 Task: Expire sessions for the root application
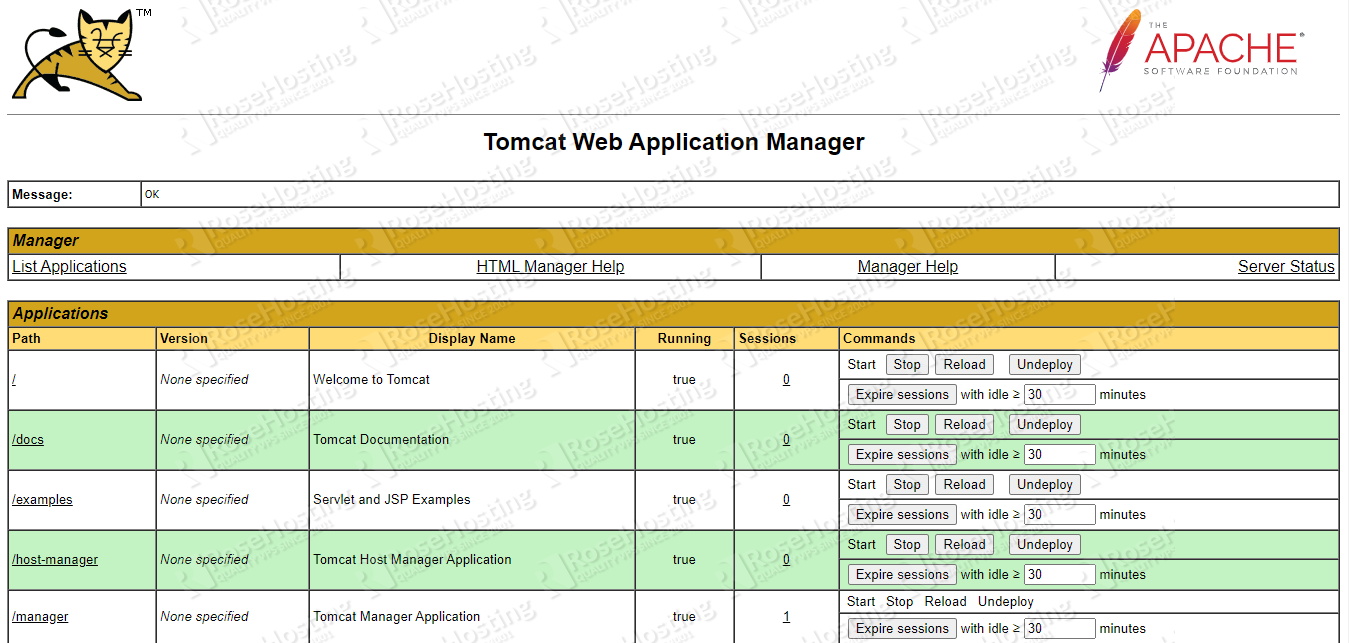901,394
